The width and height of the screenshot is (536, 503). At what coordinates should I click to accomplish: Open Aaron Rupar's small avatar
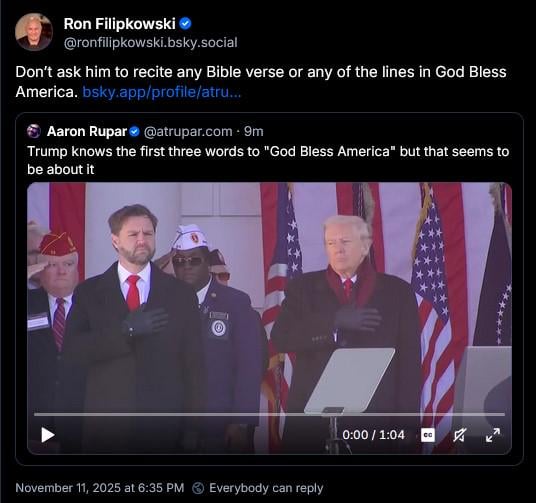click(x=34, y=131)
